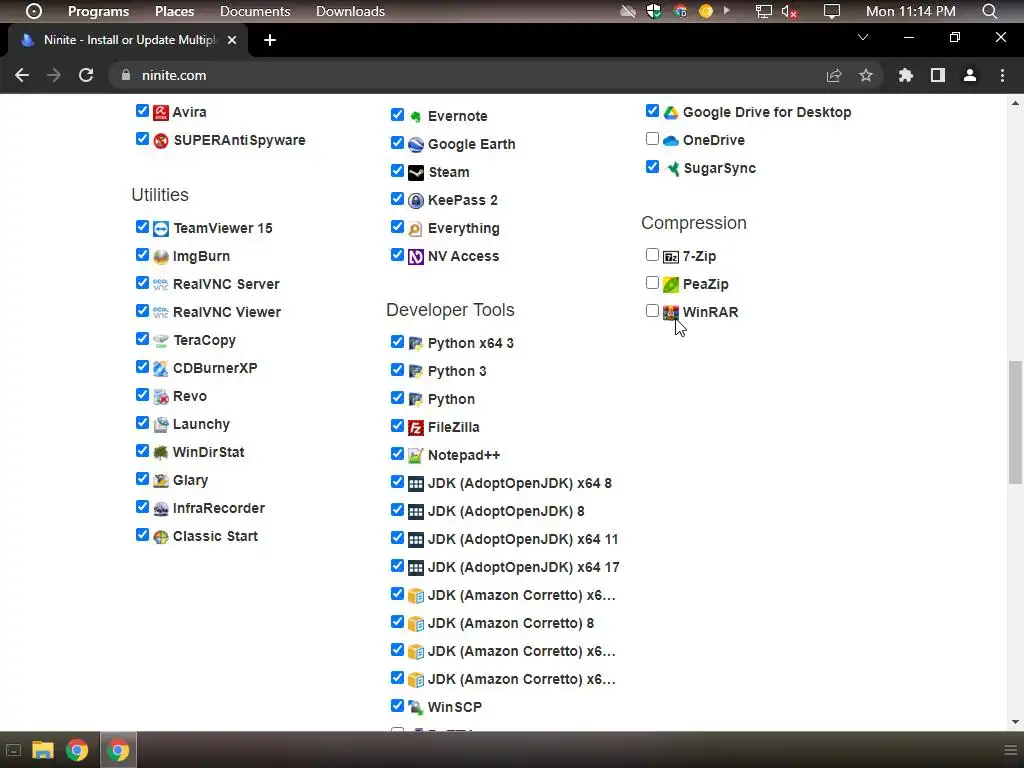The height and width of the screenshot is (768, 1024).
Task: Open the tab search dropdown chevron
Action: click(863, 37)
